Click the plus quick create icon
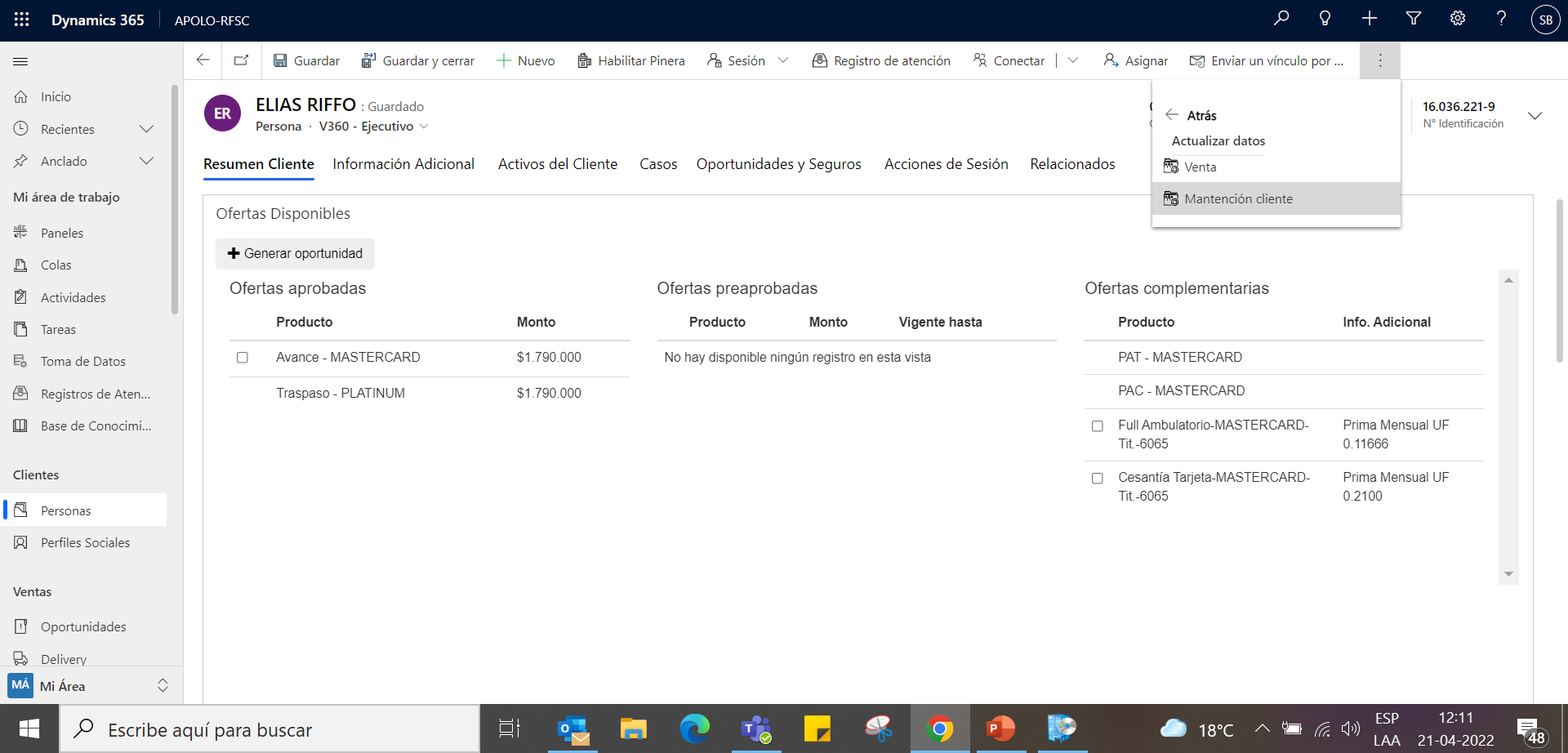1568x753 pixels. tap(1370, 19)
